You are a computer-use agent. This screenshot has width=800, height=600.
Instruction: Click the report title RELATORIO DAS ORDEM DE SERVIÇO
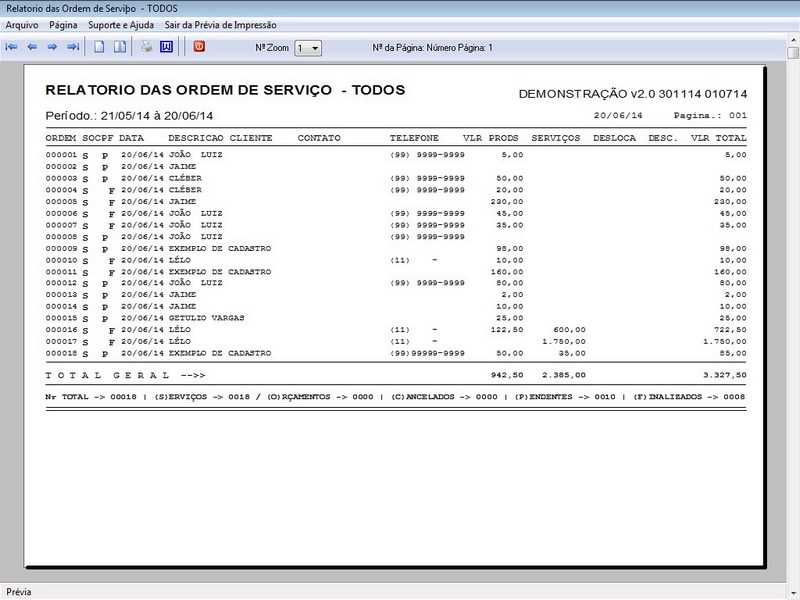[x=189, y=90]
